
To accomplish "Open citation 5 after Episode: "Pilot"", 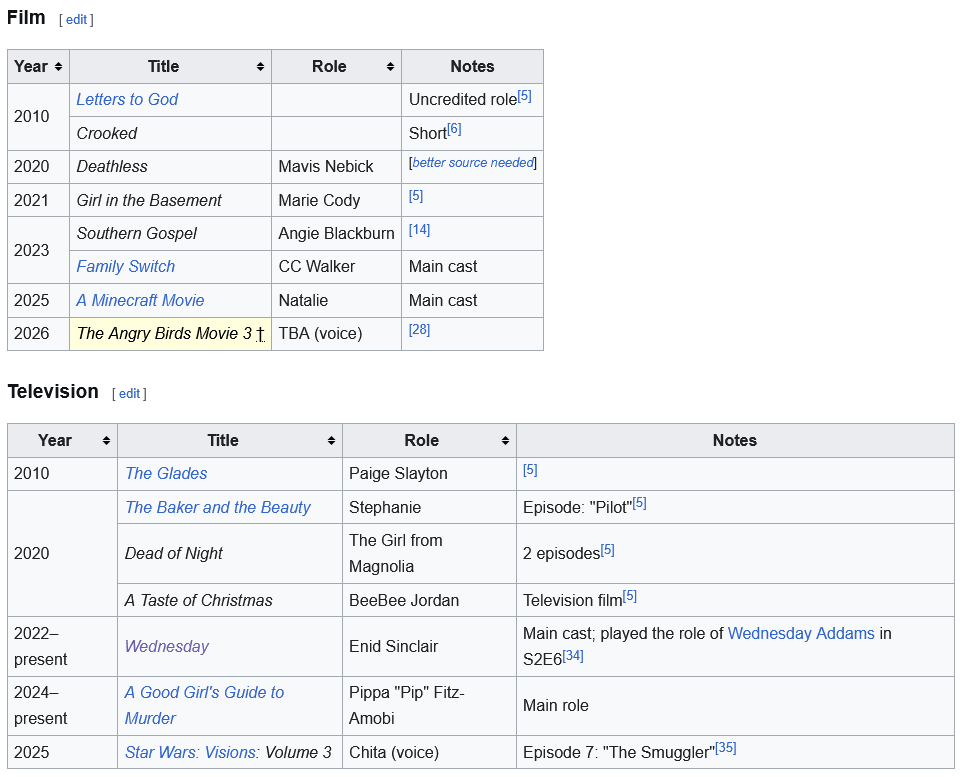I will pos(639,504).
